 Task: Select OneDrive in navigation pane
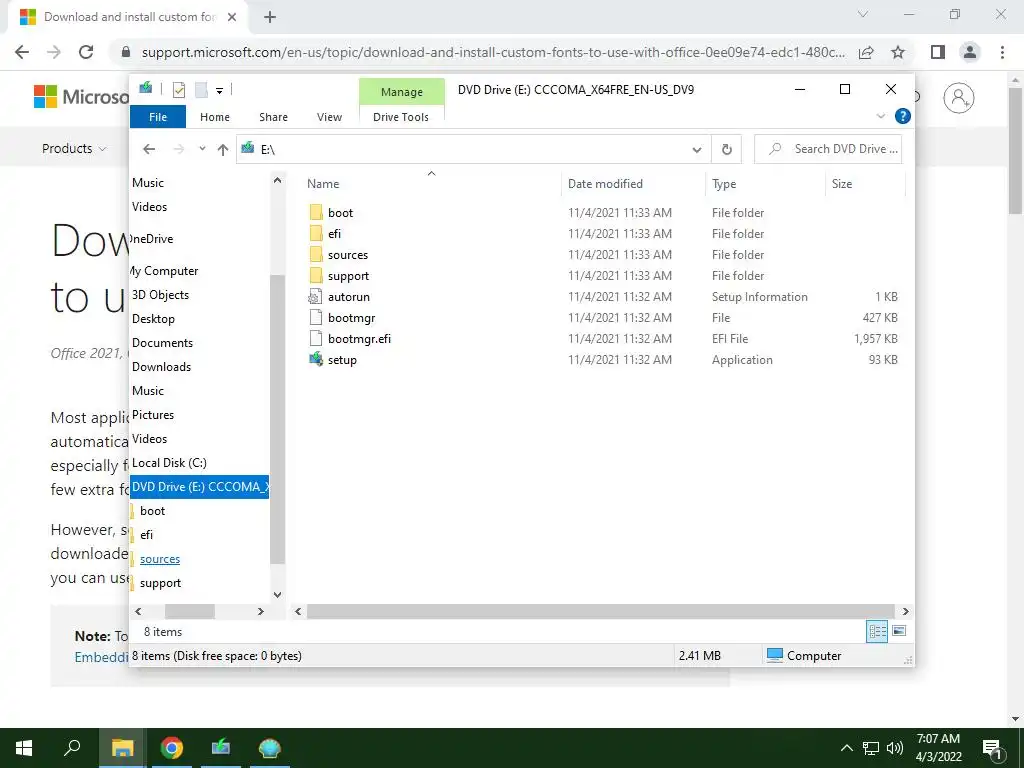152,238
